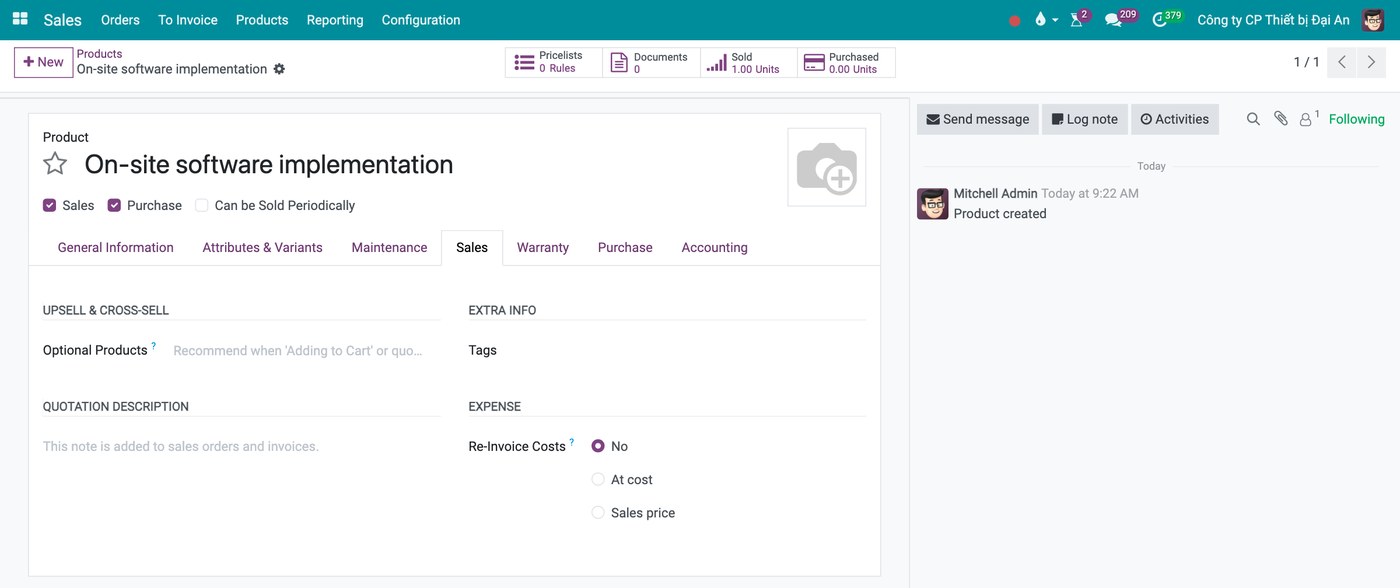This screenshot has height=588, width=1400.
Task: Click the Products breadcrumb link
Action: (99, 54)
